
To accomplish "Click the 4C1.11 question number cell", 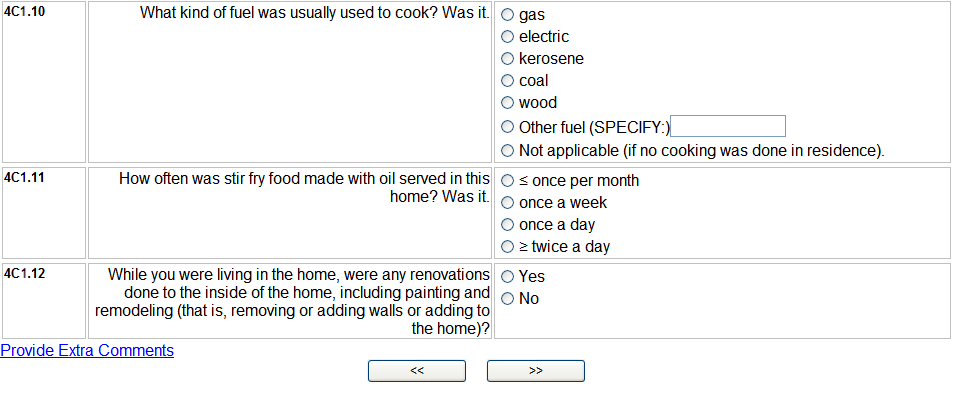I will point(44,213).
